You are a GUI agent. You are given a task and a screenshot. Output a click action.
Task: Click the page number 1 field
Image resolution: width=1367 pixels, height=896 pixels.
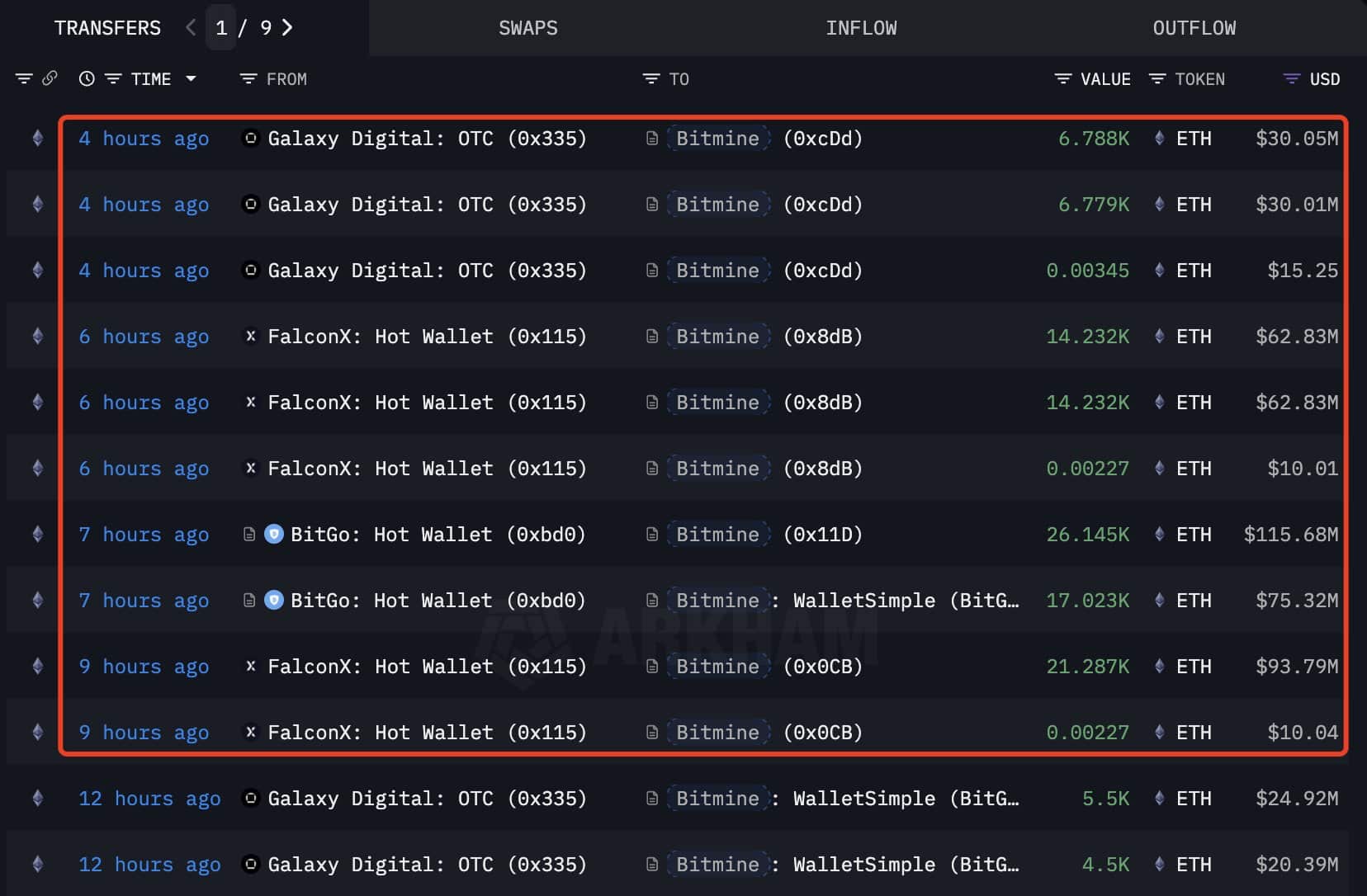(x=221, y=27)
